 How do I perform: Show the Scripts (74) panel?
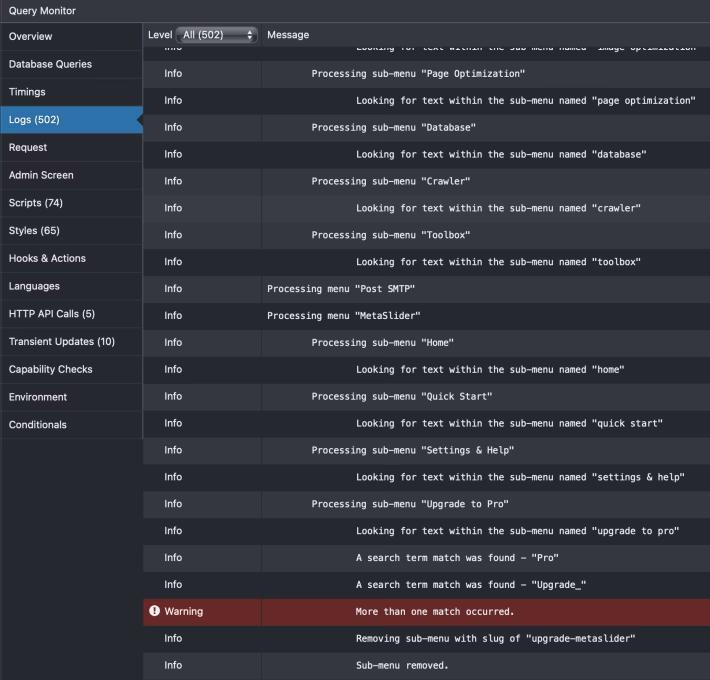(x=36, y=203)
